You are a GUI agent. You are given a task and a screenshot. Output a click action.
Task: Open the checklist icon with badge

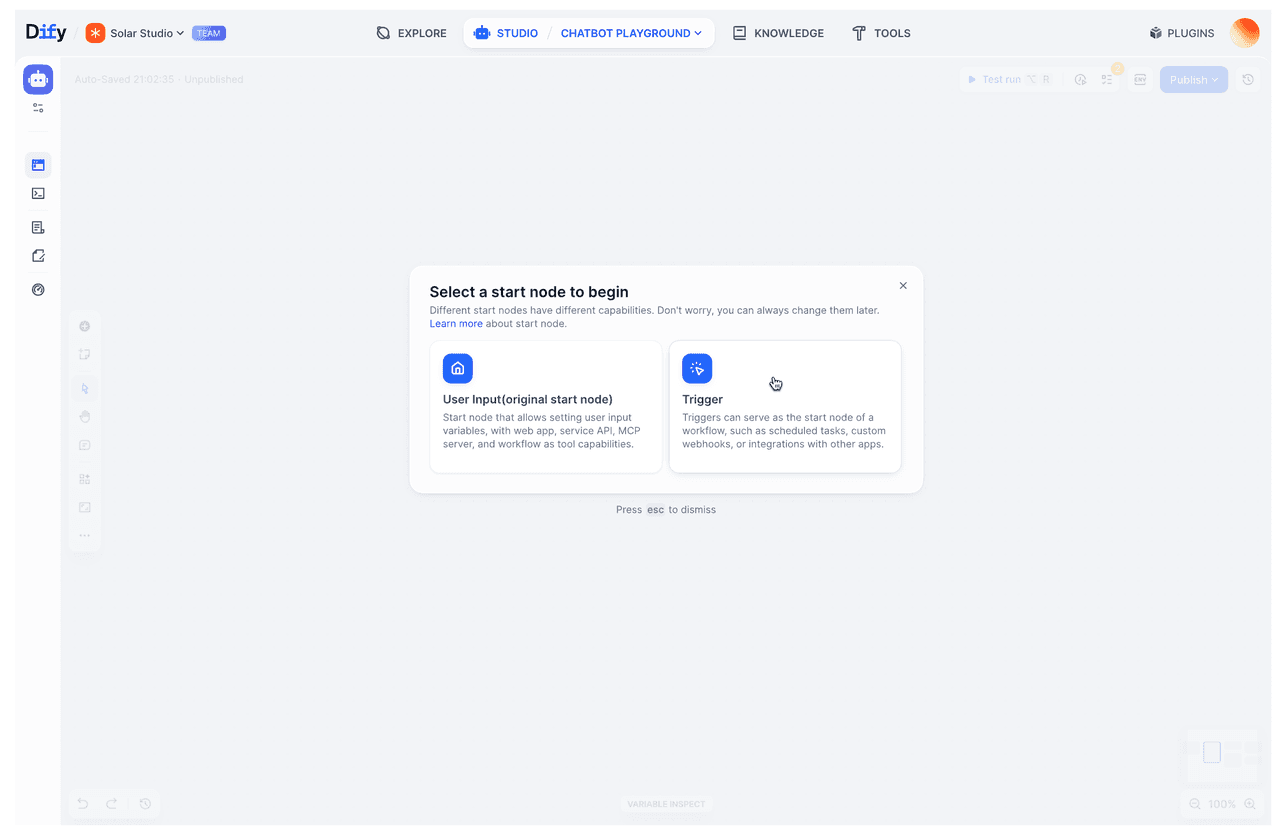(1107, 80)
